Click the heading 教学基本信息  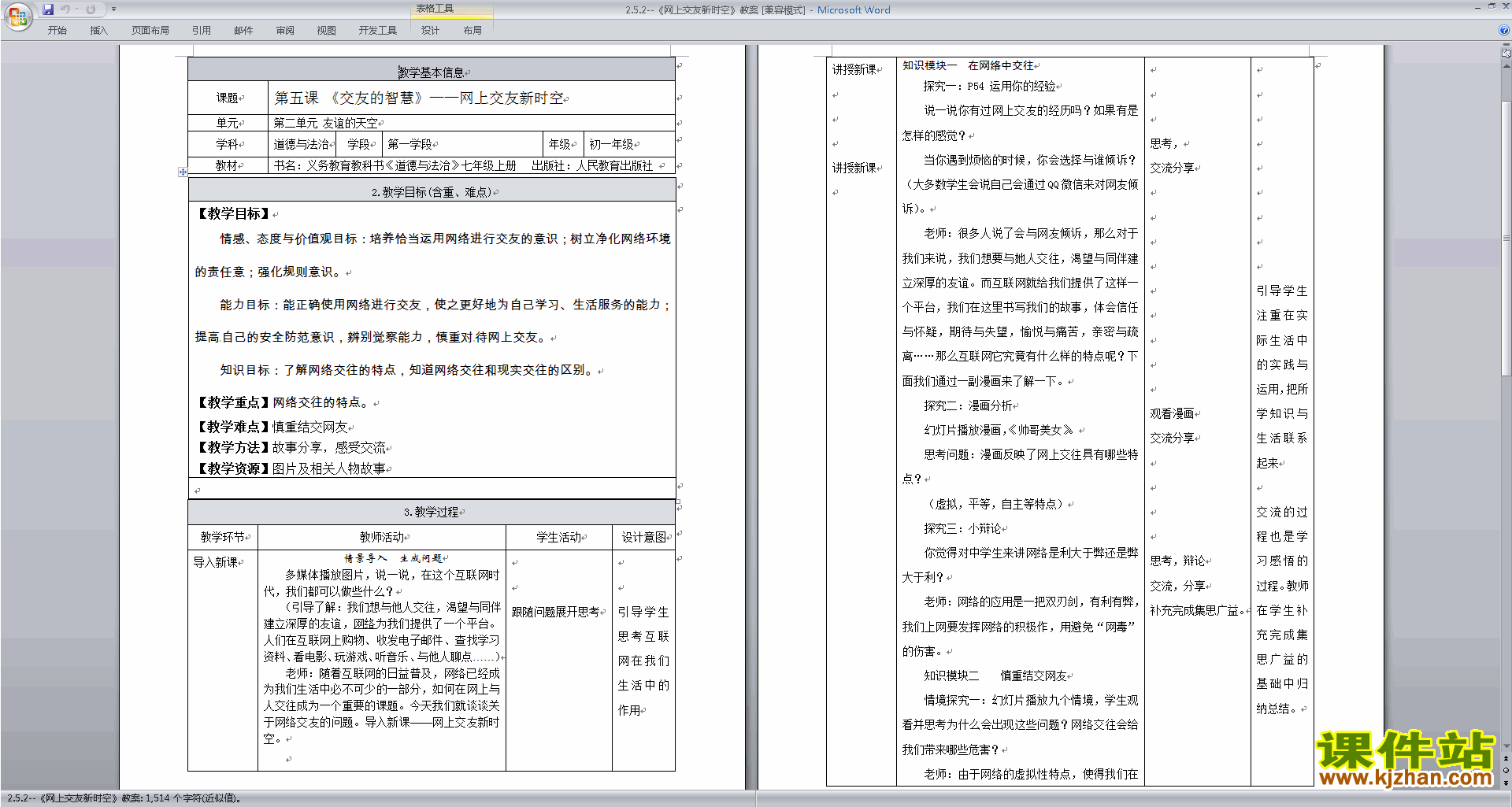coord(431,72)
